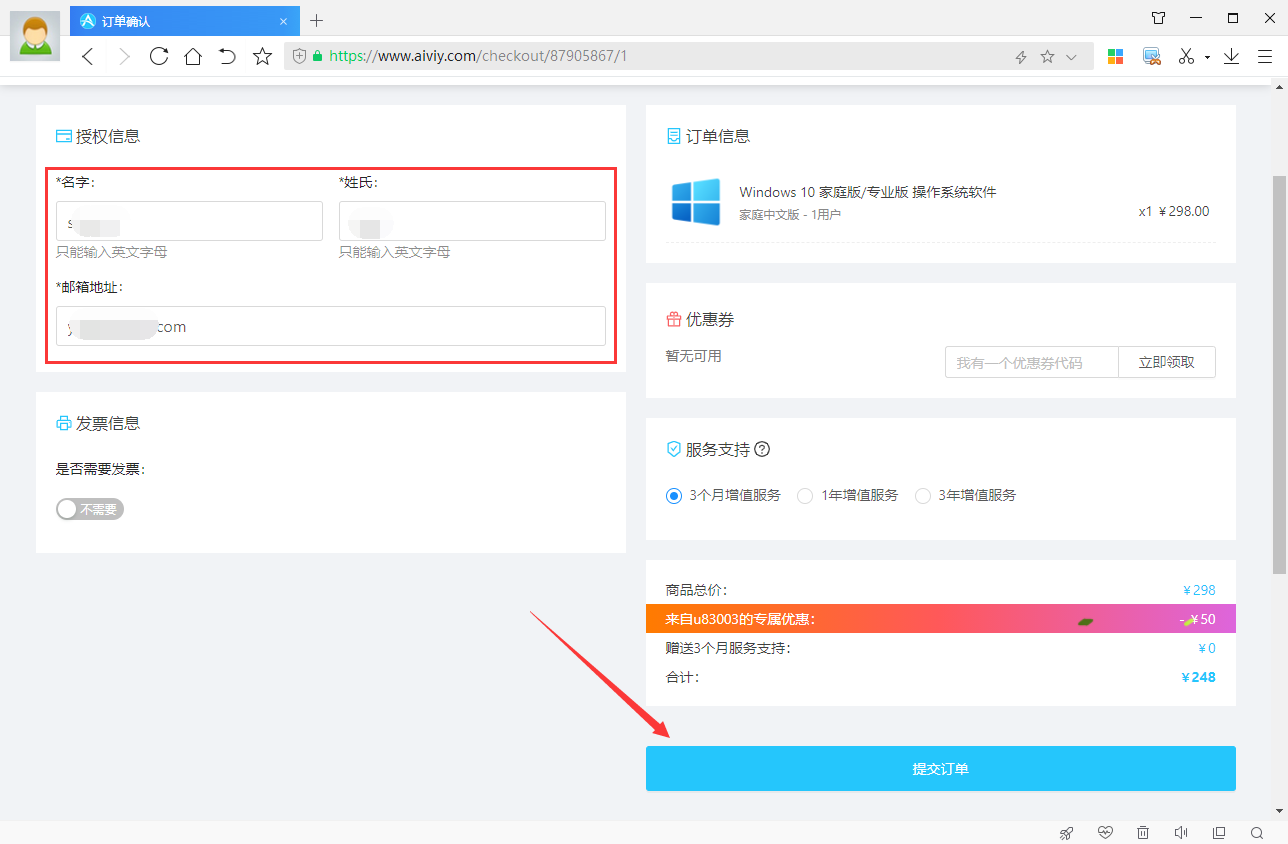Click the page vertical scrollbar
Viewport: 1288px width, 844px height.
click(x=1279, y=374)
